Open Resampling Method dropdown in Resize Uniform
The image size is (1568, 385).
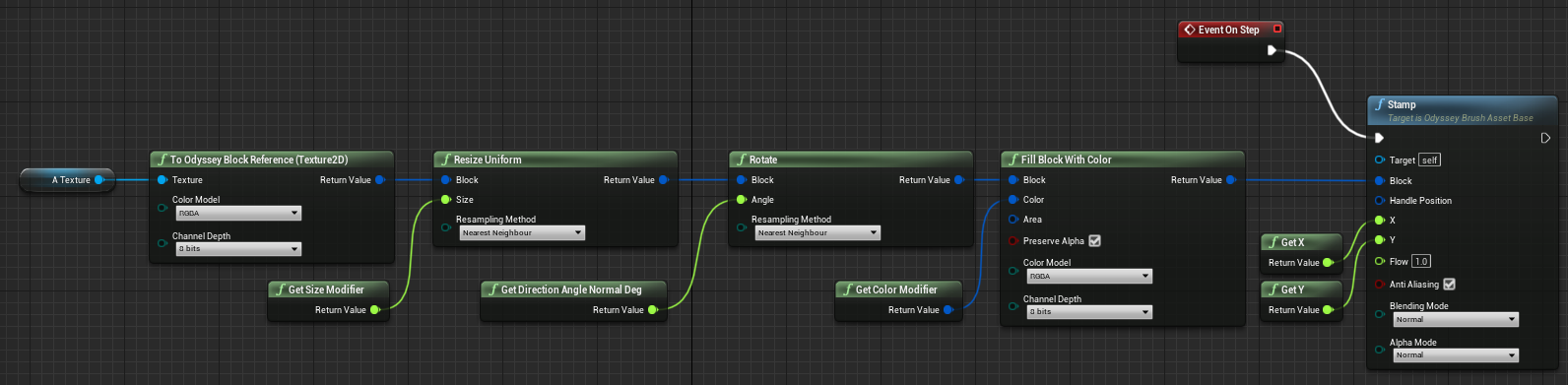coord(522,233)
